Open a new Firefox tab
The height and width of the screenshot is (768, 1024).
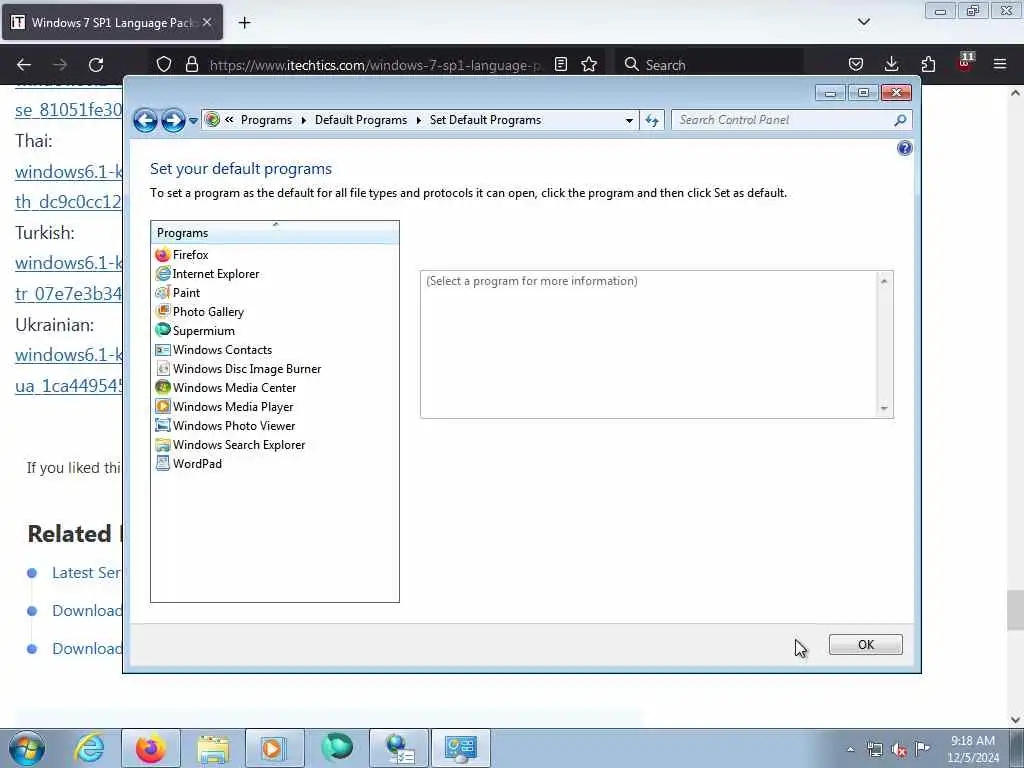tap(244, 23)
